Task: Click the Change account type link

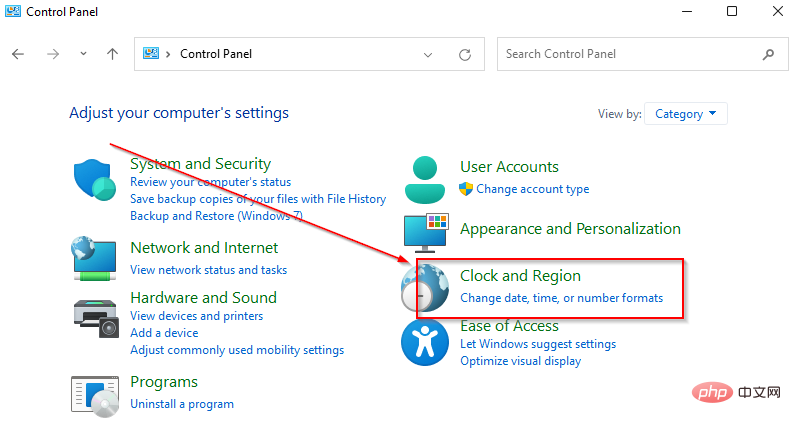Action: pos(532,189)
